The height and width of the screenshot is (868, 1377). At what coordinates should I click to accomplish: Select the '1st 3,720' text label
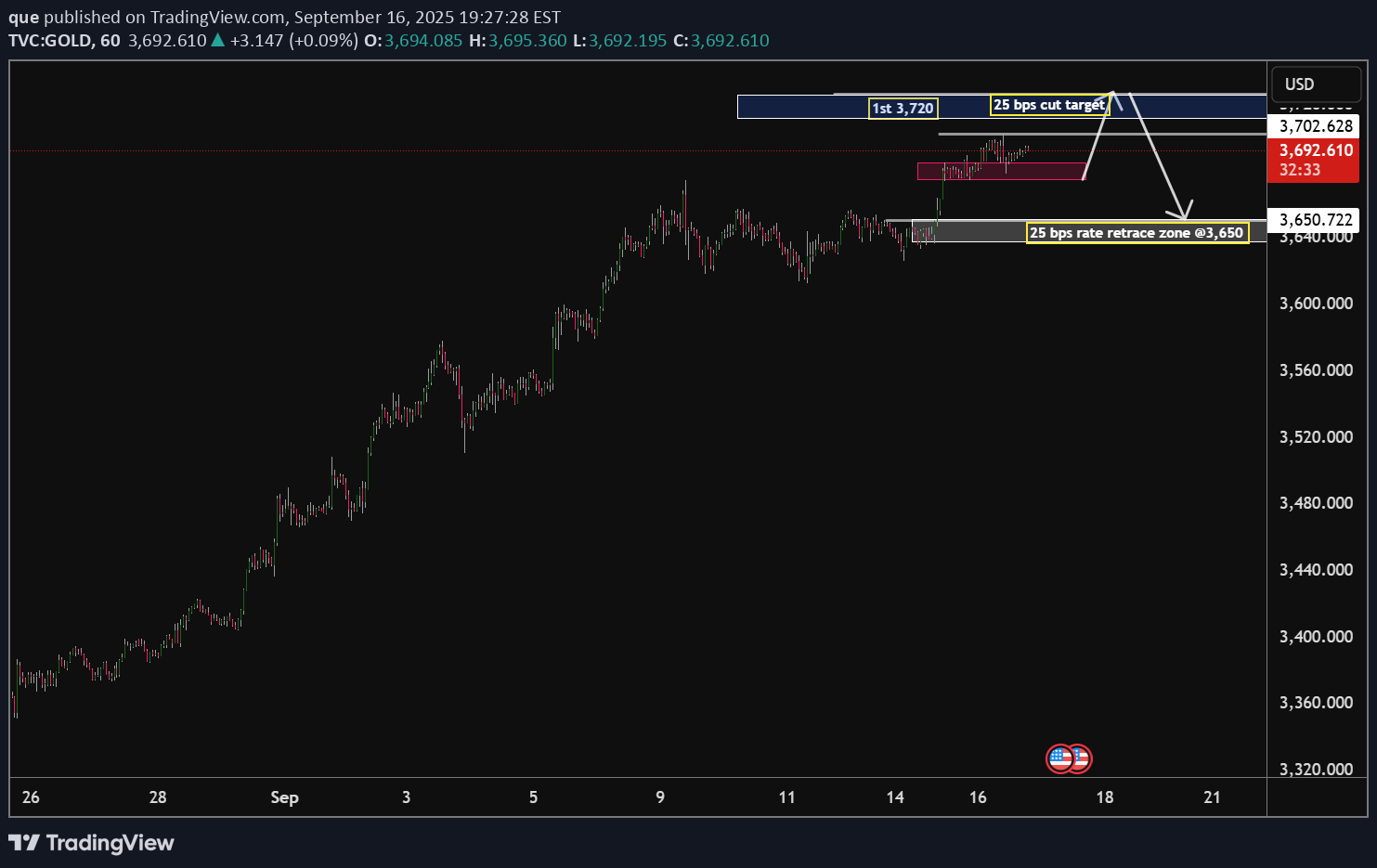(903, 109)
